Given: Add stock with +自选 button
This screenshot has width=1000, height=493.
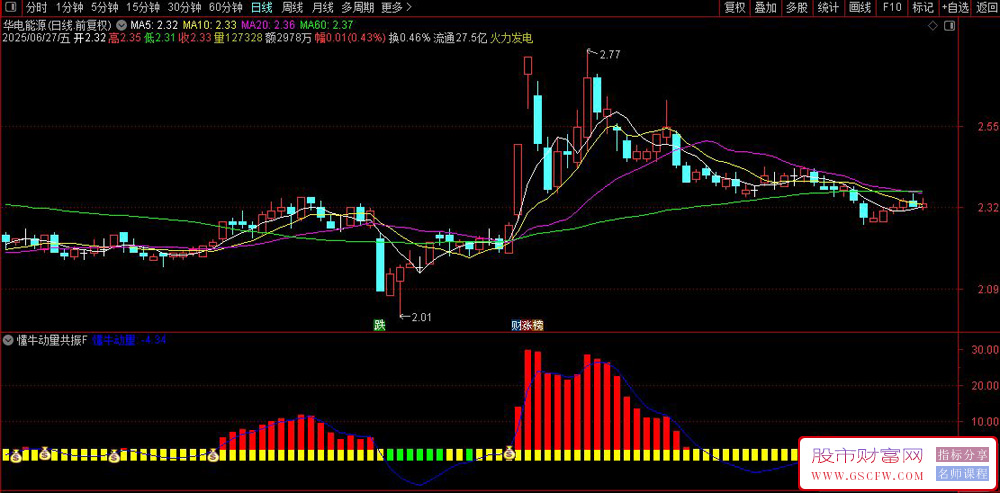Looking at the screenshot, I should coord(955,8).
